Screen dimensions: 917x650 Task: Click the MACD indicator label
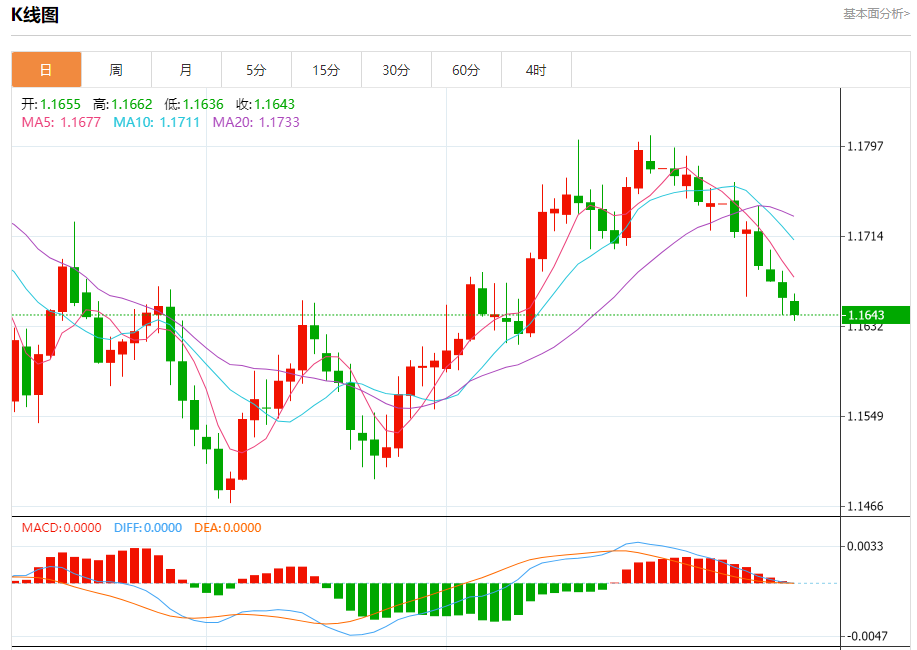tap(61, 528)
